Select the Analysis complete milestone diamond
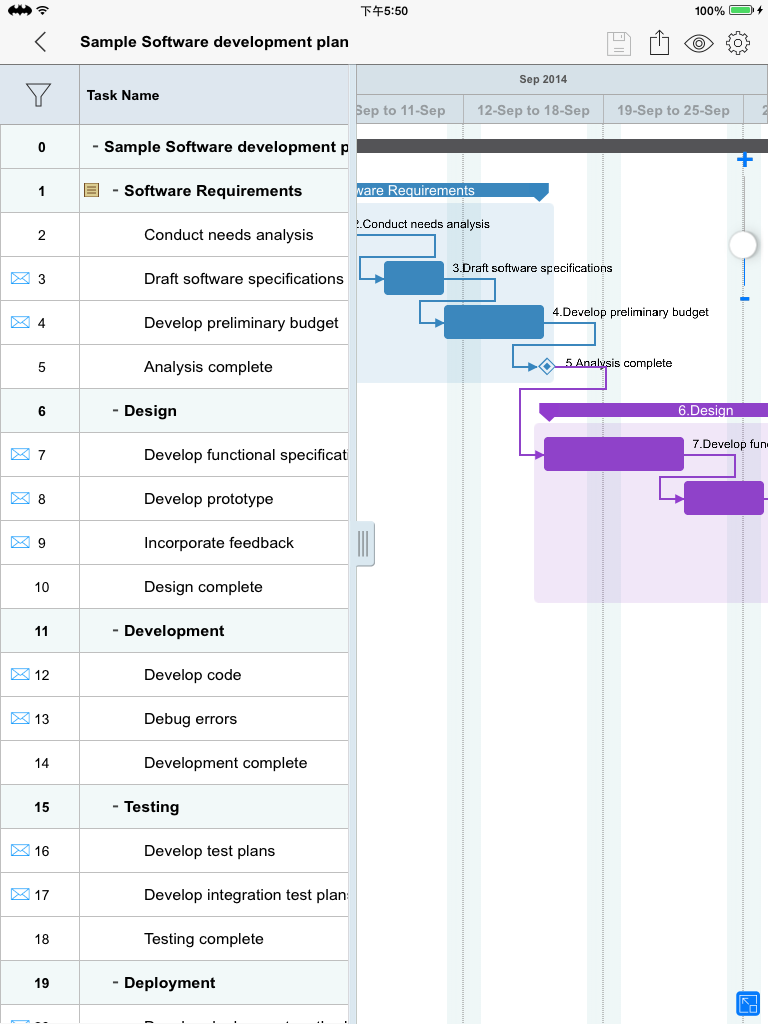This screenshot has height=1024, width=768. [x=547, y=366]
